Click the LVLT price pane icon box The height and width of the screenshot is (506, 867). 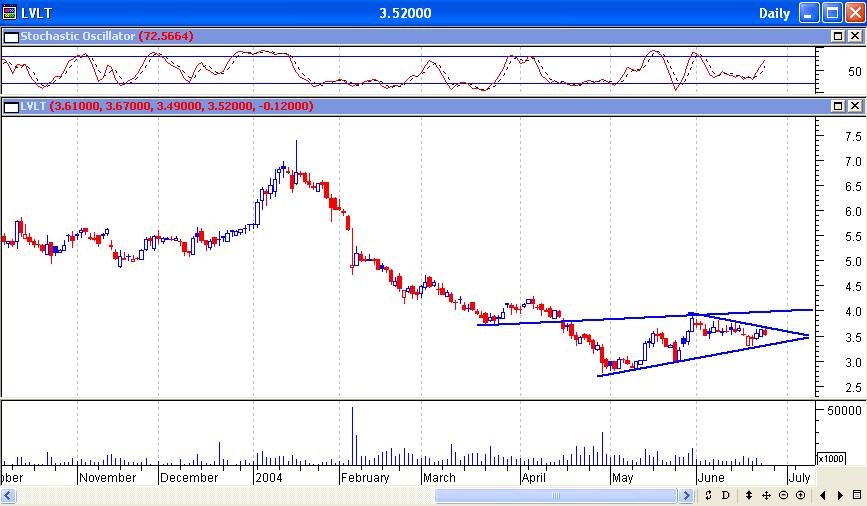click(11, 107)
